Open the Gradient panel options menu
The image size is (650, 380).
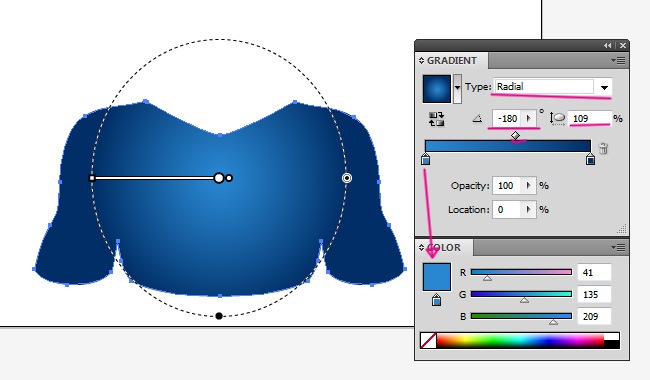click(x=618, y=61)
